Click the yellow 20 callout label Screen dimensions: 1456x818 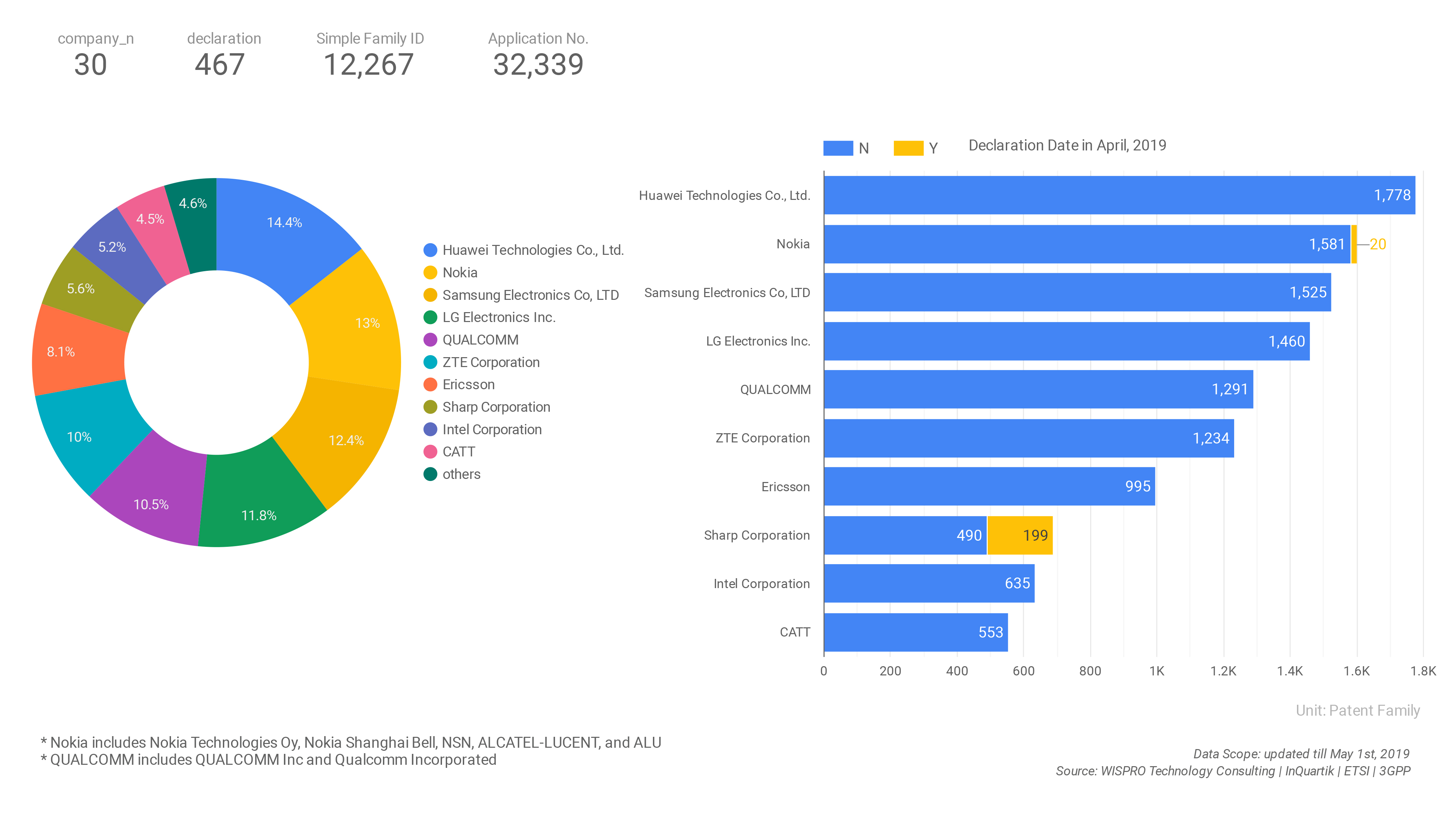pyautogui.click(x=1378, y=244)
